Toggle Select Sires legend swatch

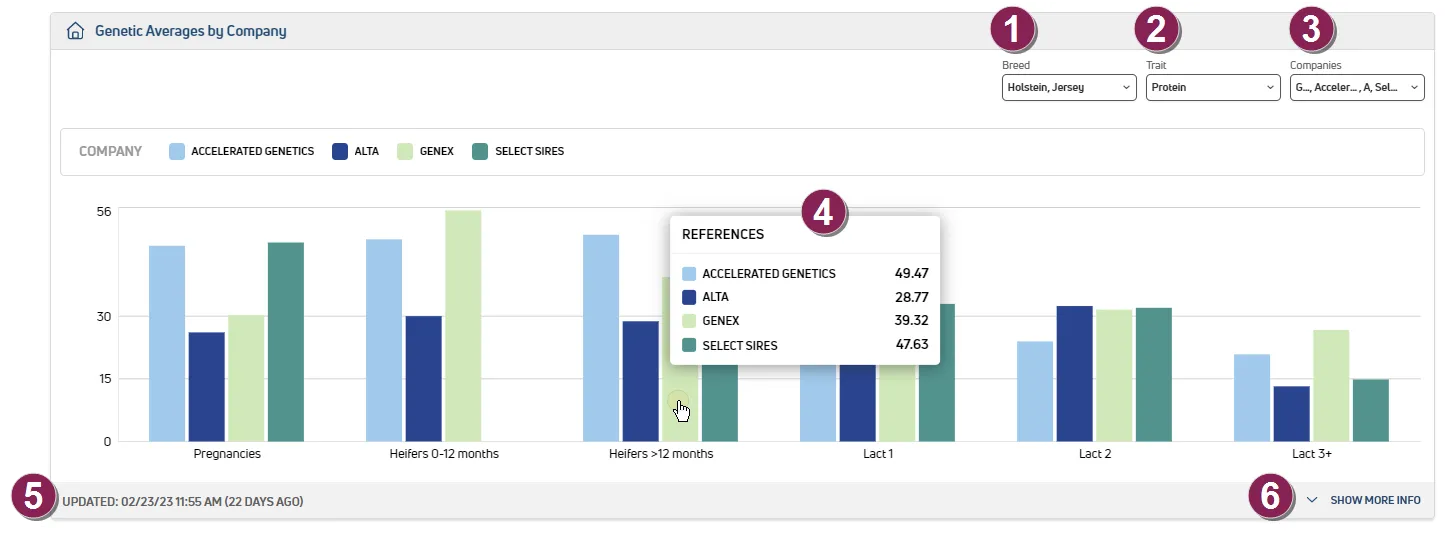pyautogui.click(x=480, y=152)
